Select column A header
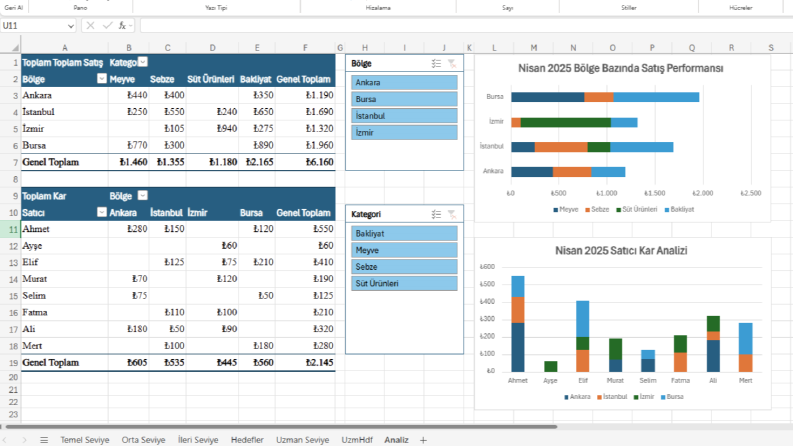 [x=65, y=48]
